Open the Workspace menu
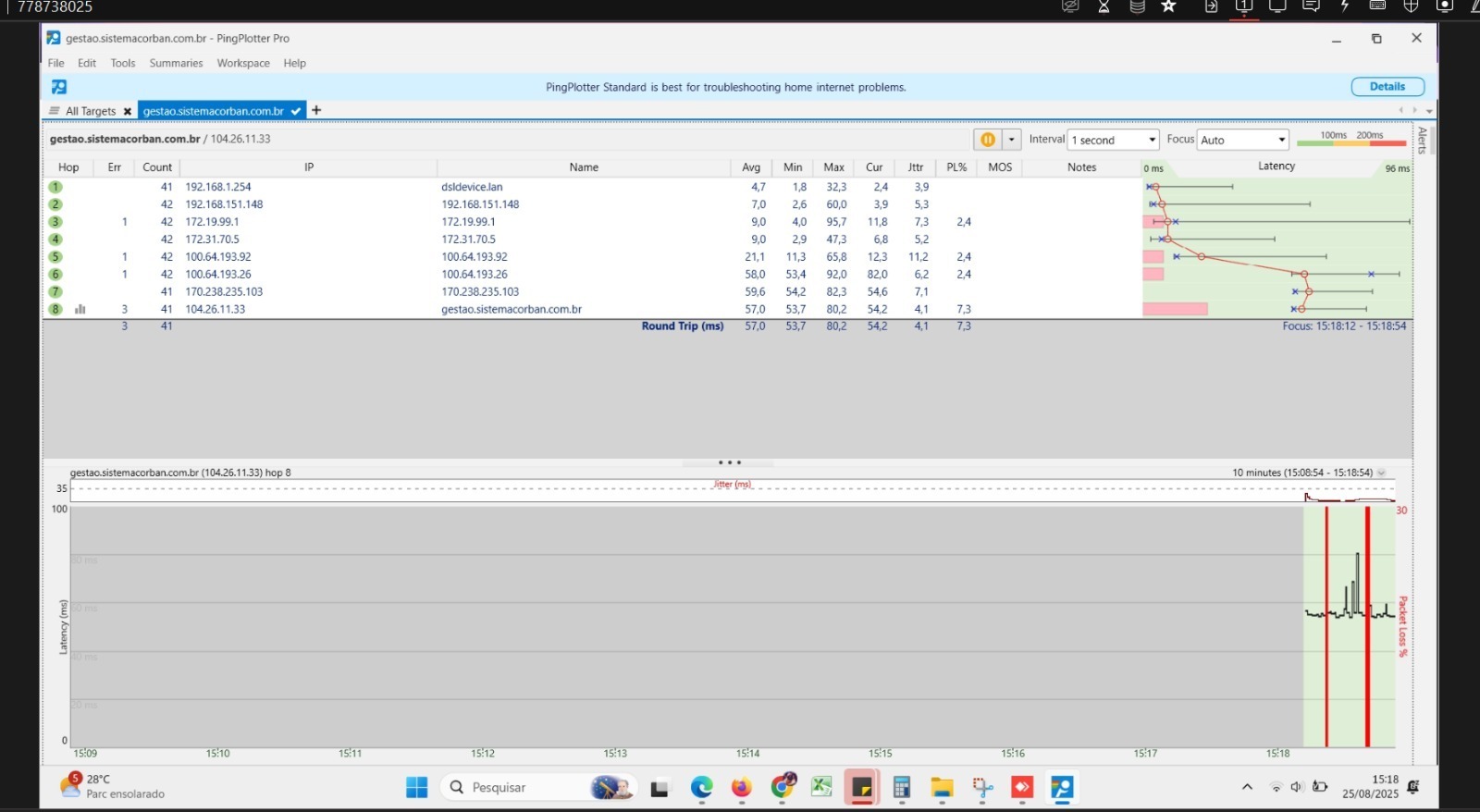 coord(243,63)
